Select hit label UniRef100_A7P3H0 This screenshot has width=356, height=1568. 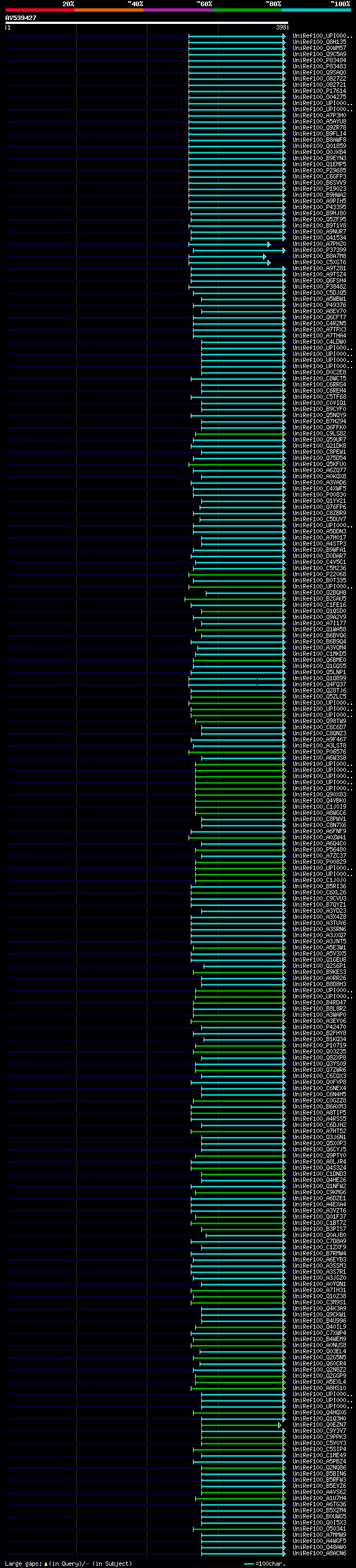pos(319,115)
